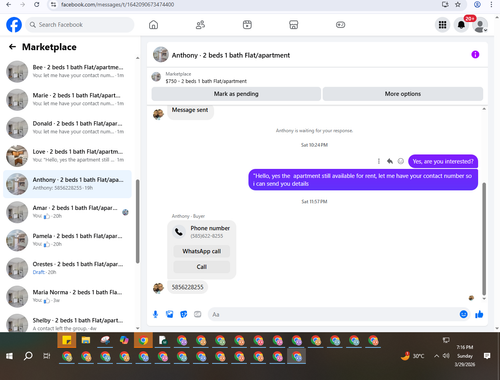Image resolution: width=500 pixels, height=380 pixels.
Task: Click the More options button
Action: (403, 94)
